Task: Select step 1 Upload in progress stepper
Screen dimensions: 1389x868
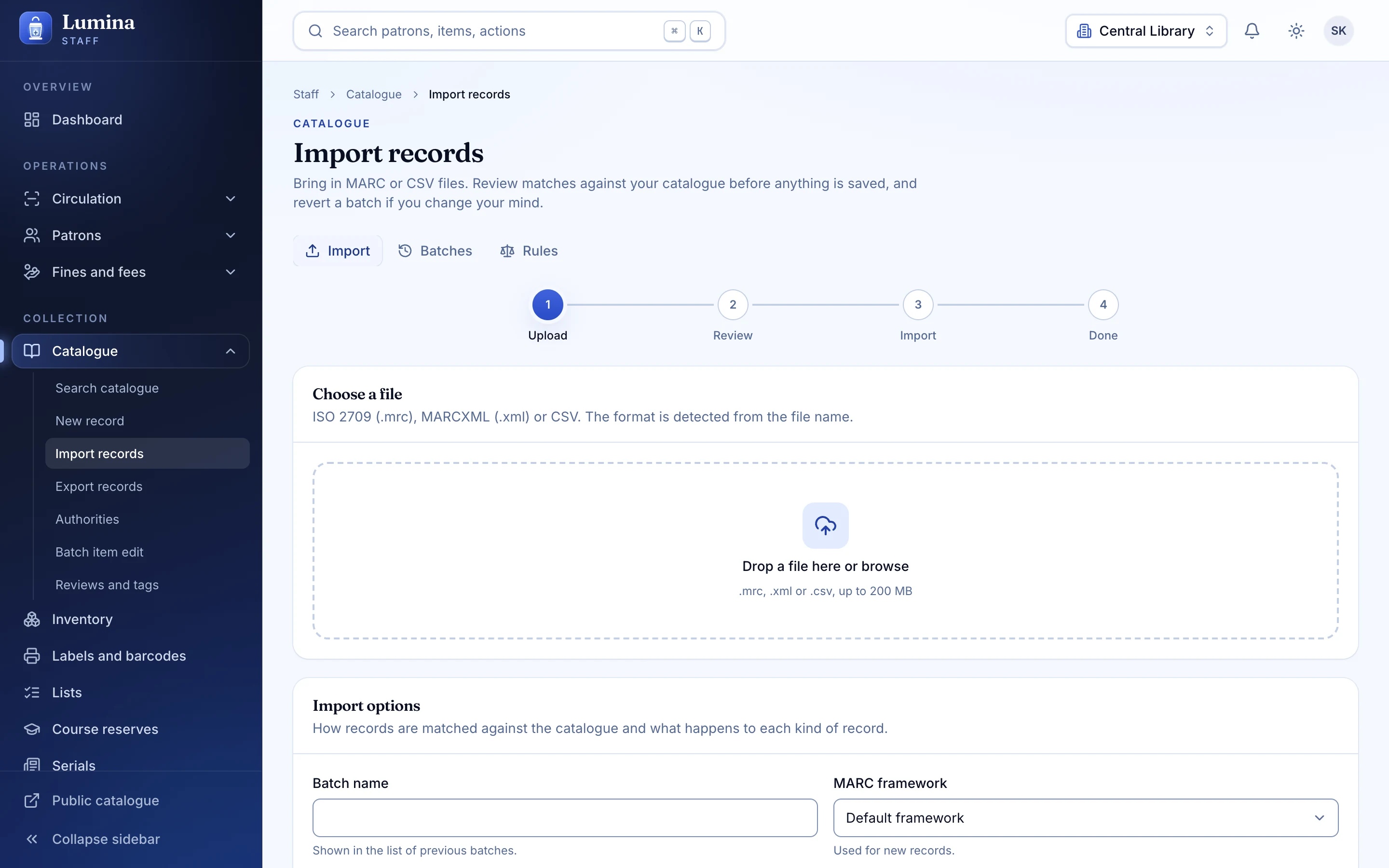Action: pyautogui.click(x=547, y=304)
